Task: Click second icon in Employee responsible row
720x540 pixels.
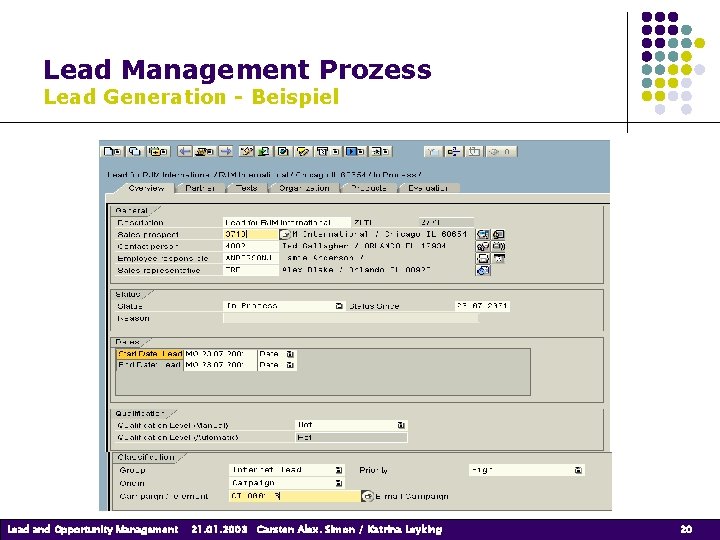Action: [499, 259]
